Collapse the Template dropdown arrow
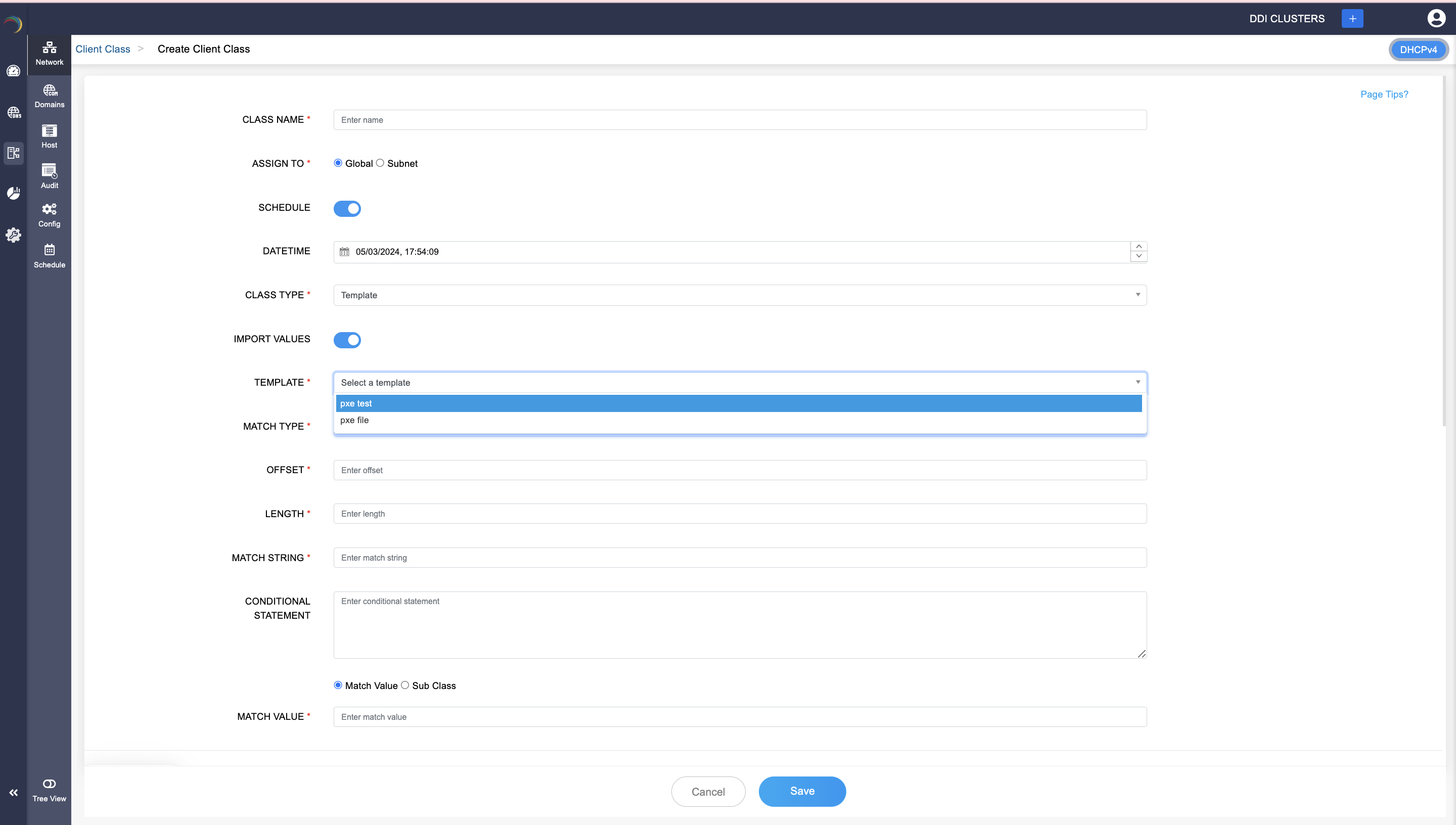Screen dimensions: 1456x825 pyautogui.click(x=1137, y=383)
